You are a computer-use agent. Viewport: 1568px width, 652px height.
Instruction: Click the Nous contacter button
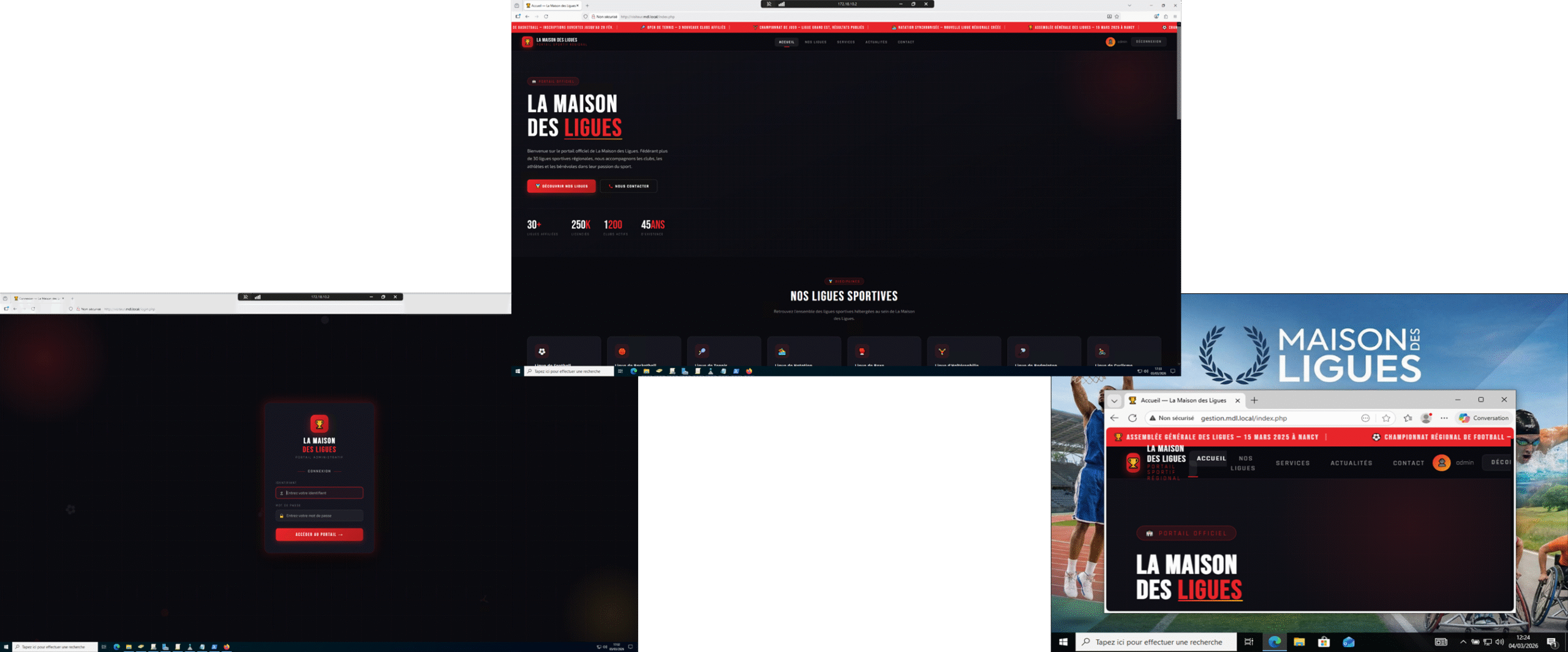(x=628, y=186)
